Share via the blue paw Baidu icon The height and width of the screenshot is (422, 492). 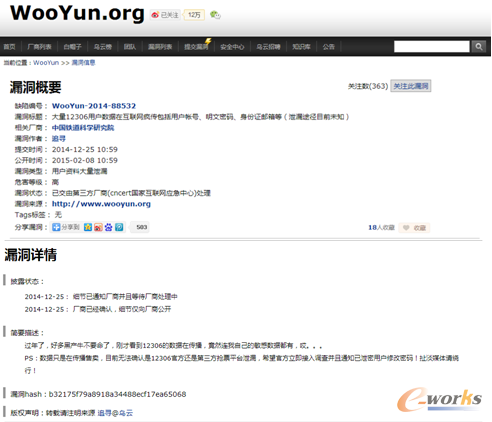pyautogui.click(x=108, y=227)
